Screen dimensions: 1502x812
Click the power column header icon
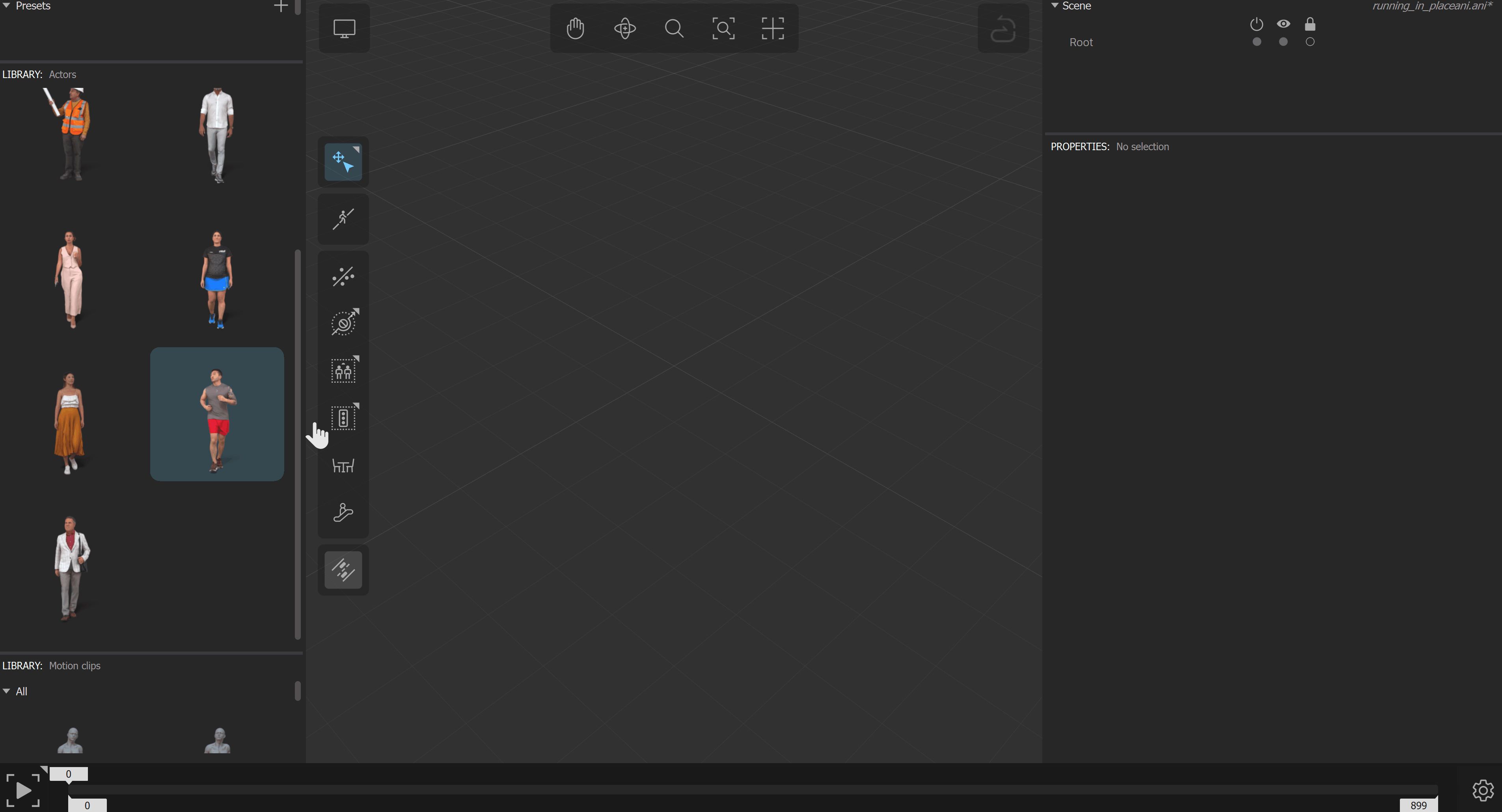tap(1256, 24)
